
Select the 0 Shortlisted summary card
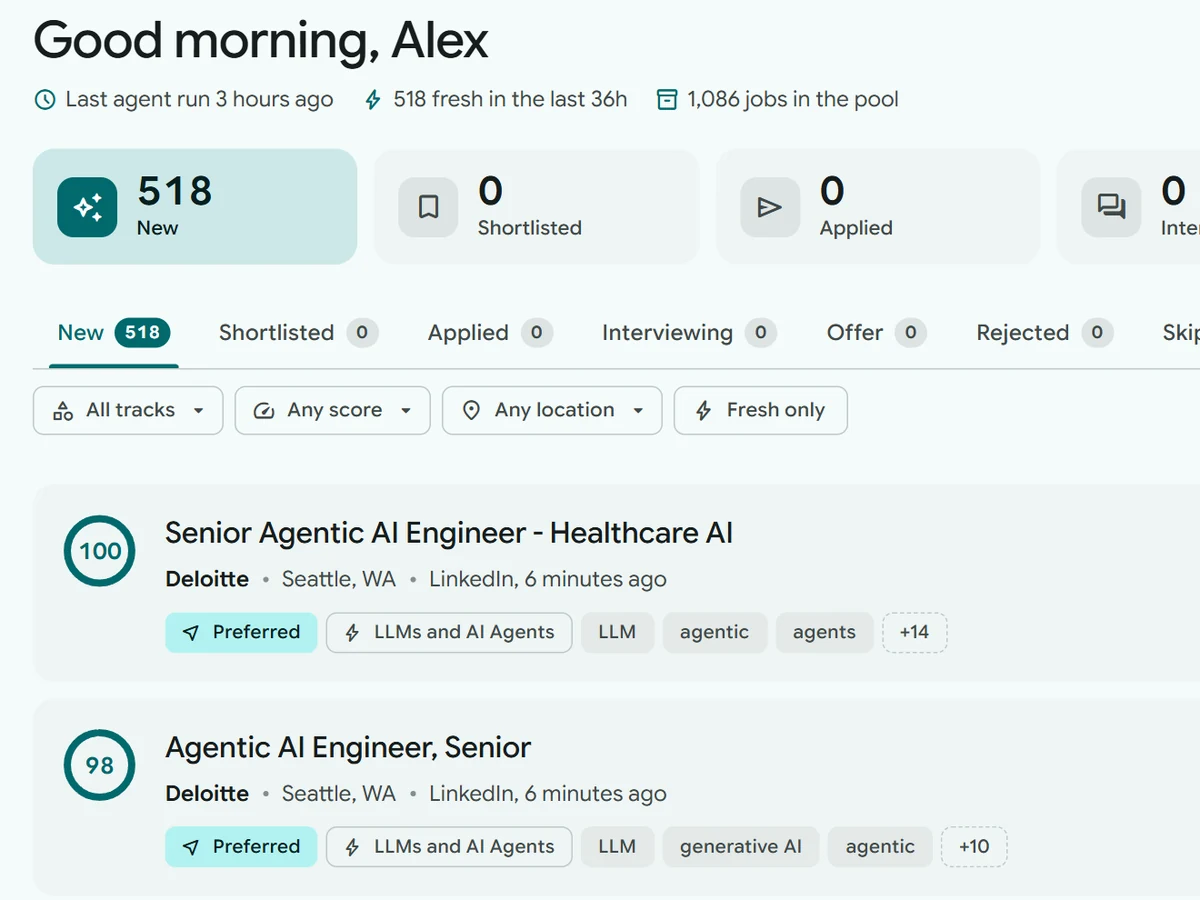pyautogui.click(x=536, y=207)
